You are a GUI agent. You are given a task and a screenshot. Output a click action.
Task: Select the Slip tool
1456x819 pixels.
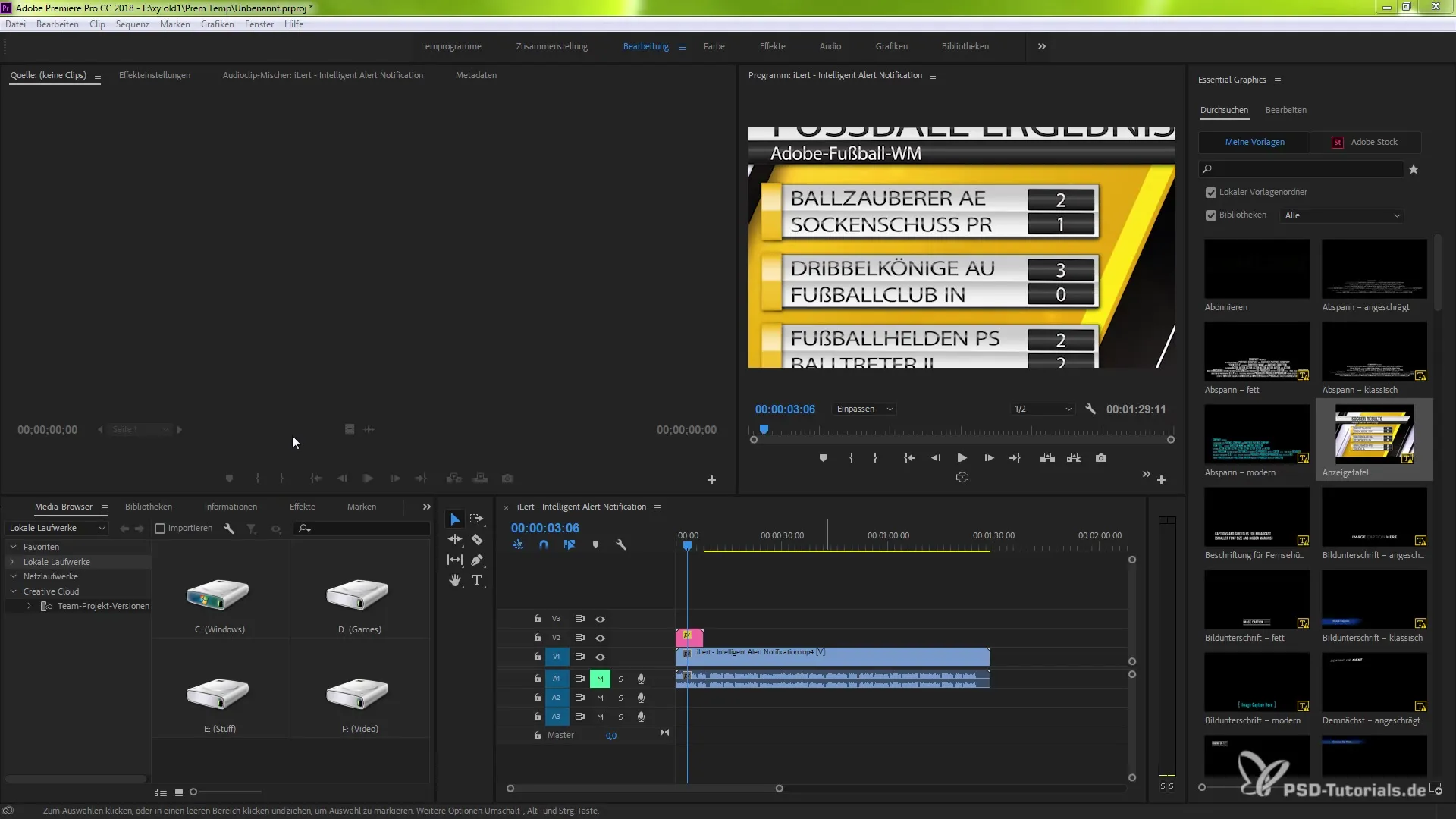pyautogui.click(x=454, y=560)
